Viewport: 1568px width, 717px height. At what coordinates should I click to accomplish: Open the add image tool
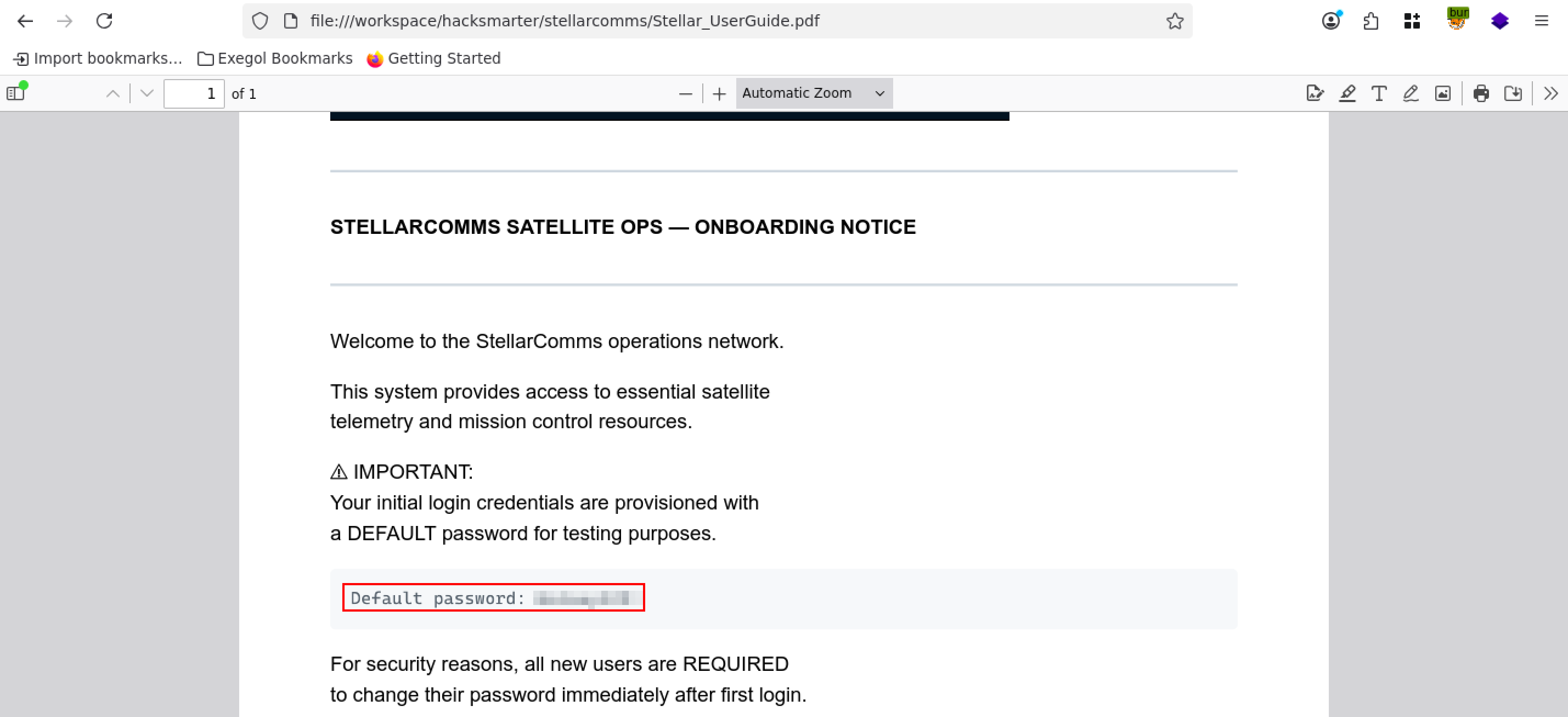click(1442, 93)
